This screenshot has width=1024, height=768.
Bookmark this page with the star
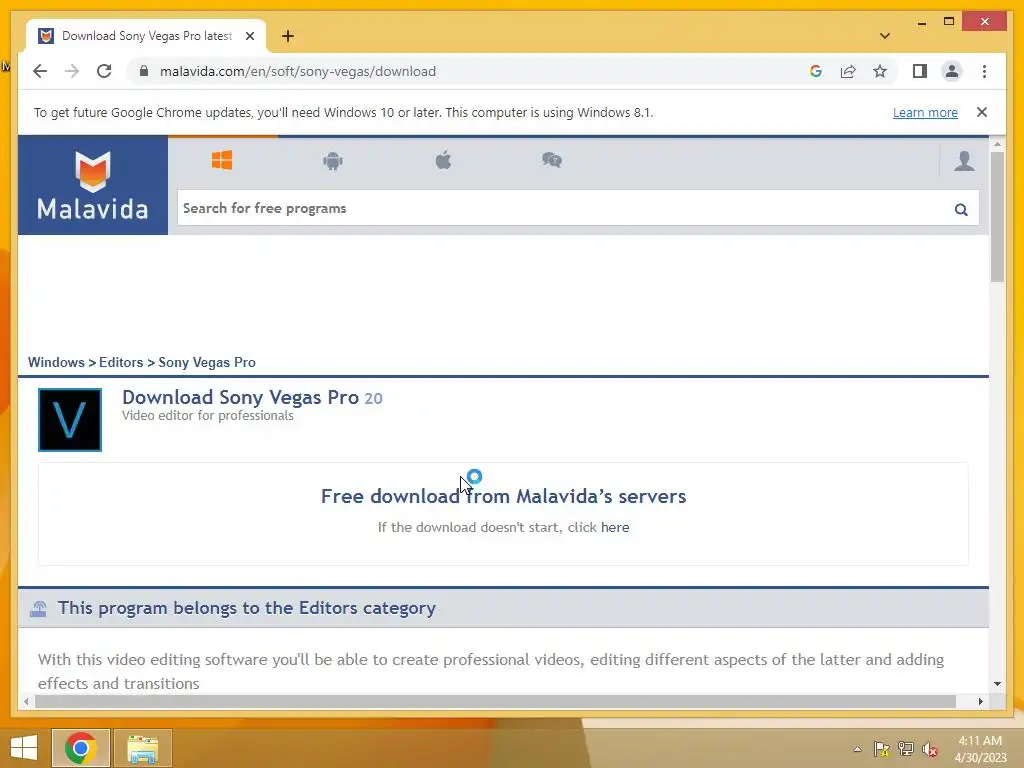pos(880,71)
